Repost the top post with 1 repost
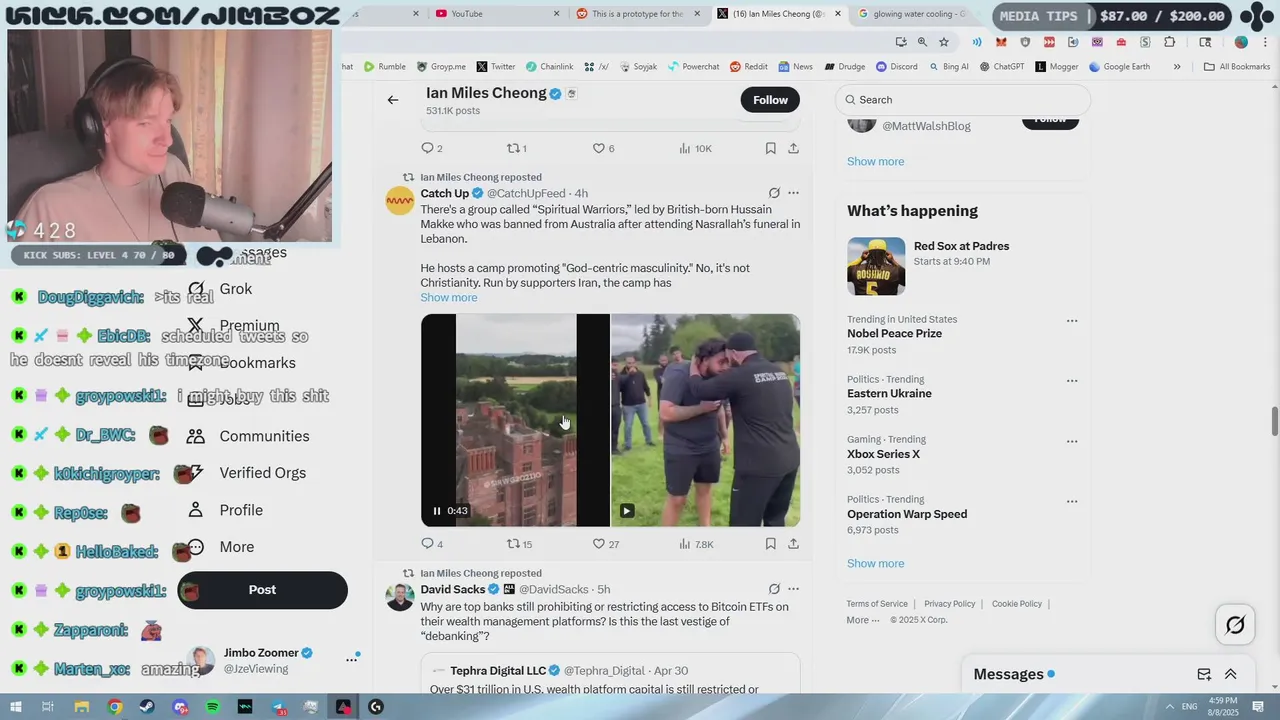This screenshot has height=720, width=1280. (x=516, y=148)
